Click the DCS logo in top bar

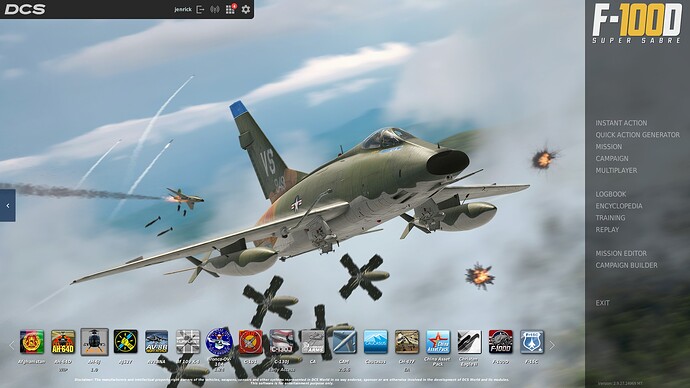coord(25,9)
